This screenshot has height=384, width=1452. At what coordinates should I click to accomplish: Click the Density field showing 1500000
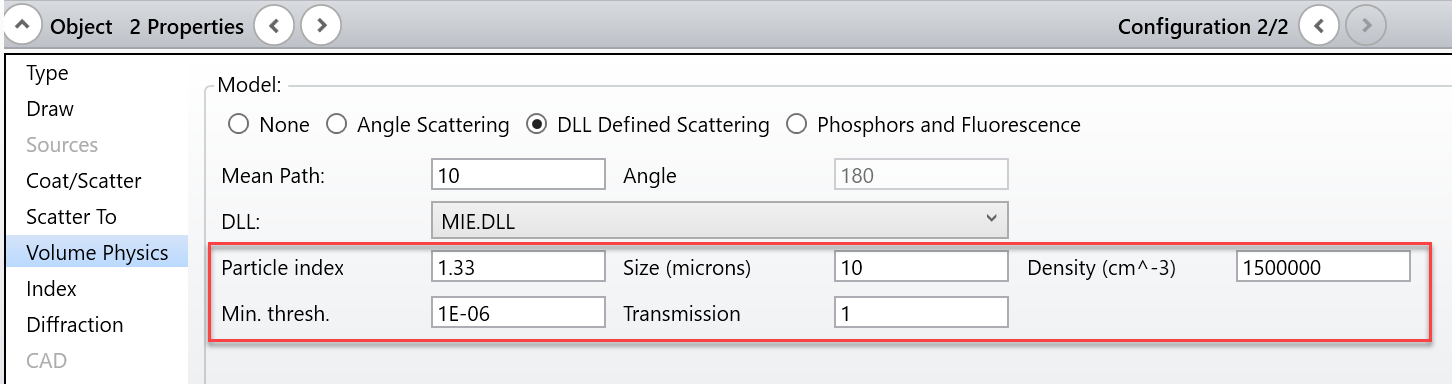point(1323,267)
